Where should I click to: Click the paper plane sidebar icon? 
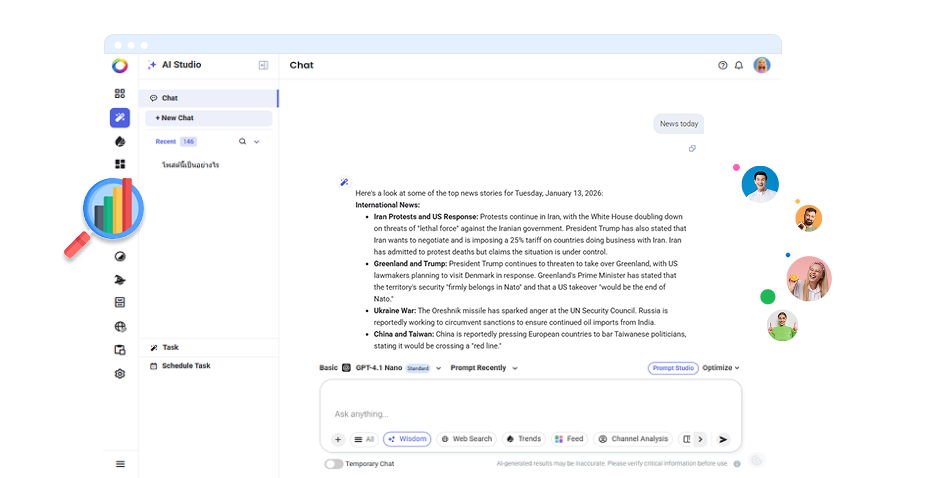[x=120, y=279]
